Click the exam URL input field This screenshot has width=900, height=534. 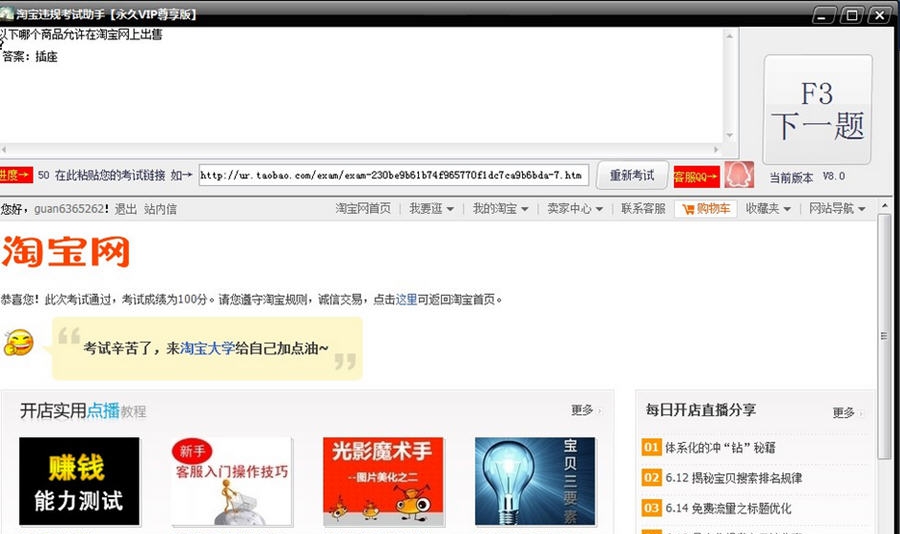coord(394,175)
